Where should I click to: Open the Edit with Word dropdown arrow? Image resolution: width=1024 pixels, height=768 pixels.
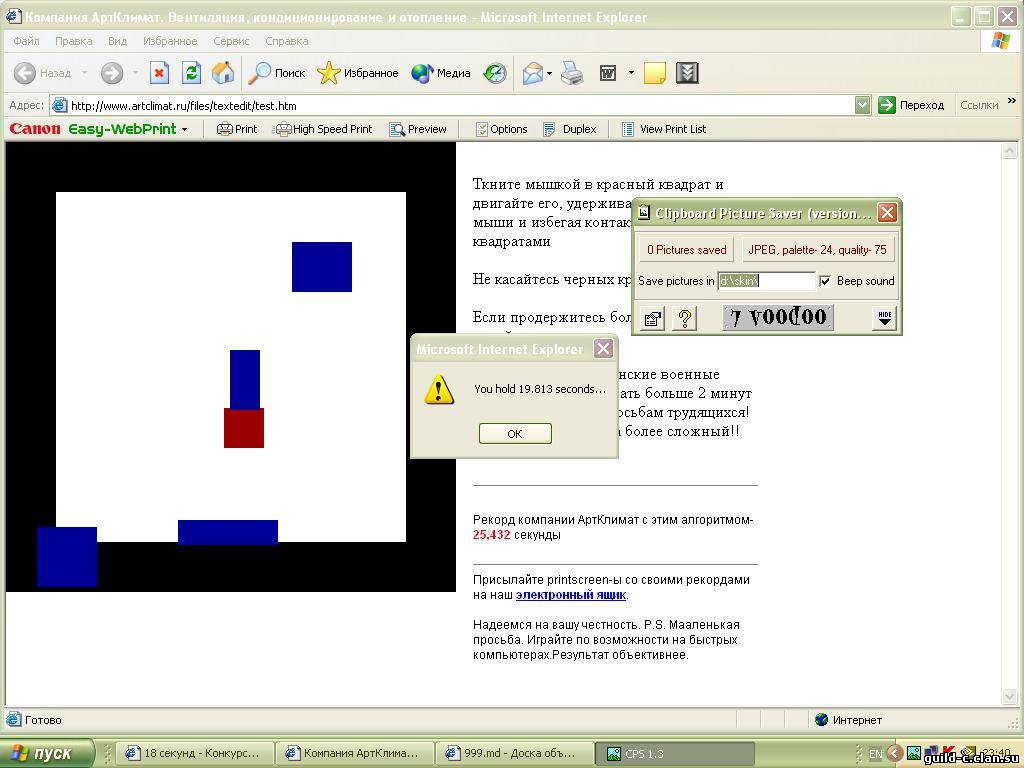pyautogui.click(x=631, y=73)
